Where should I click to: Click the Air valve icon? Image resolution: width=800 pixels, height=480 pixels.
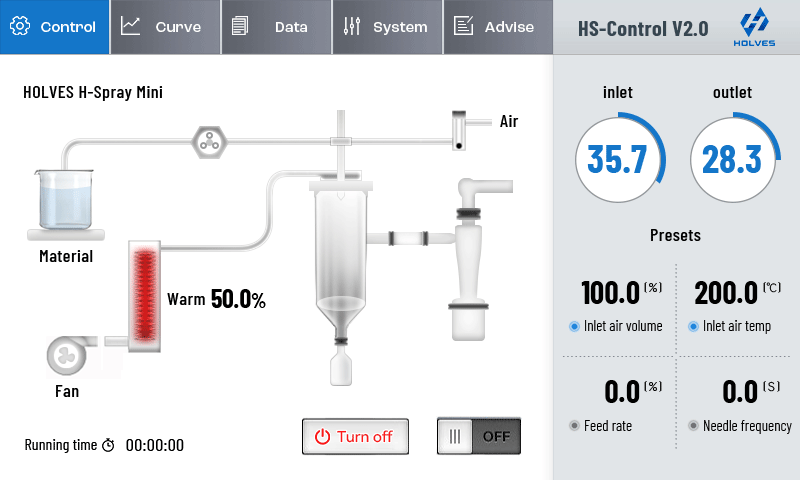[x=461, y=129]
